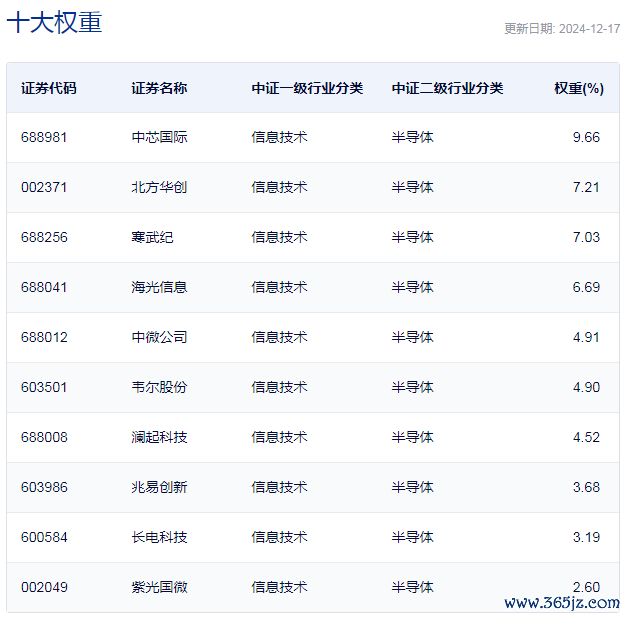
Task: Select the 海光信息 name cell
Action: pos(159,287)
